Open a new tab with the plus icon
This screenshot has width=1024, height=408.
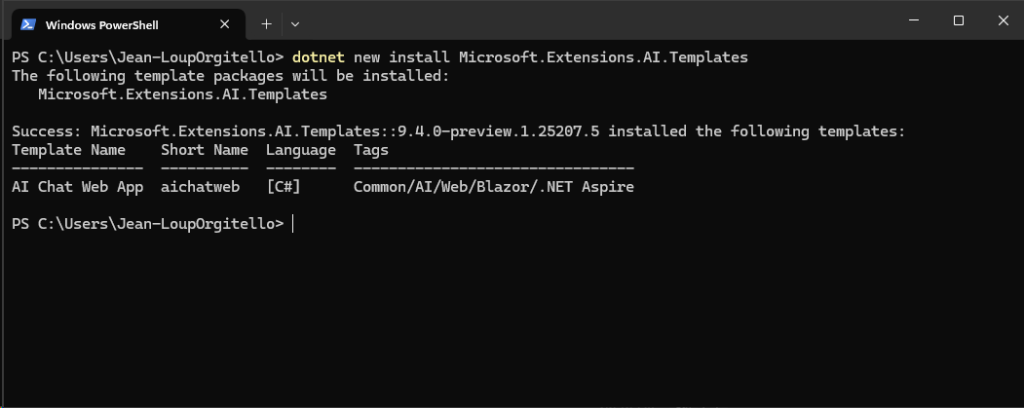coord(266,24)
